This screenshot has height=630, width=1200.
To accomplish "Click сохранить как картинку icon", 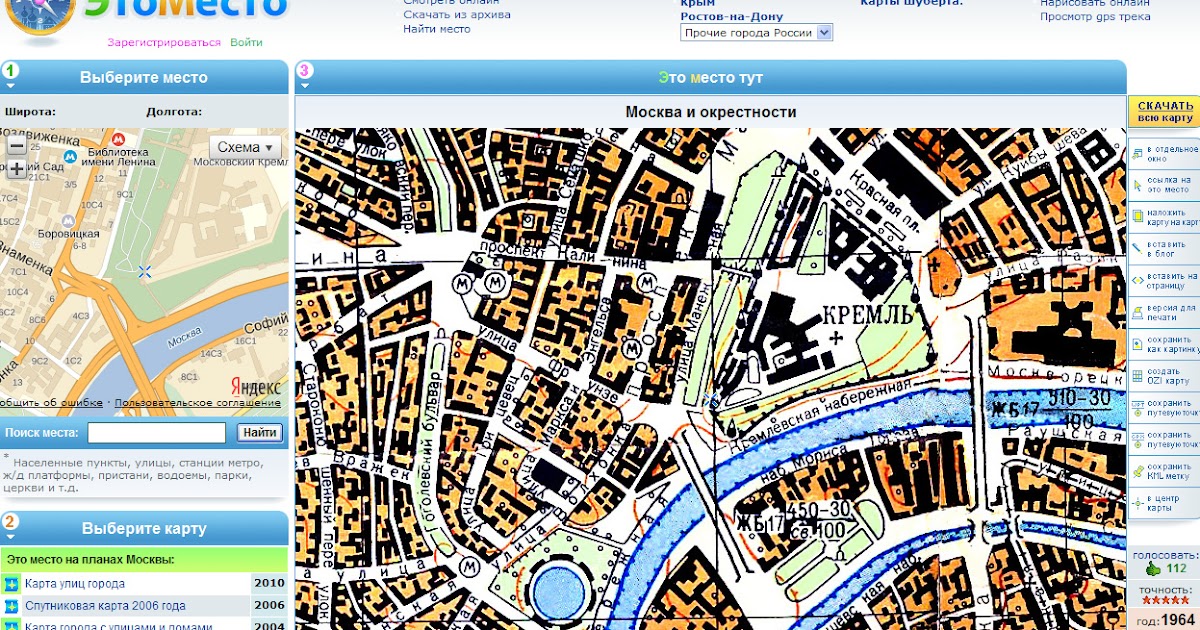I will [1138, 343].
